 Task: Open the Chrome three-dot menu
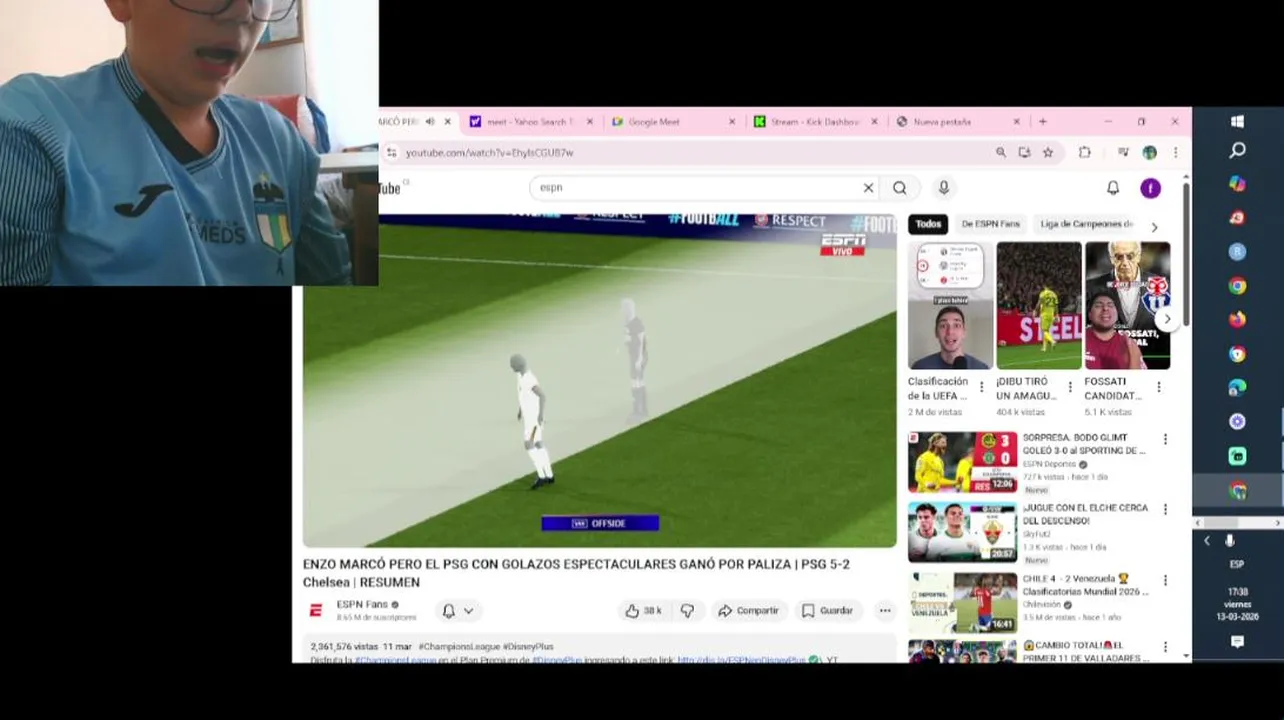[x=1175, y=152]
